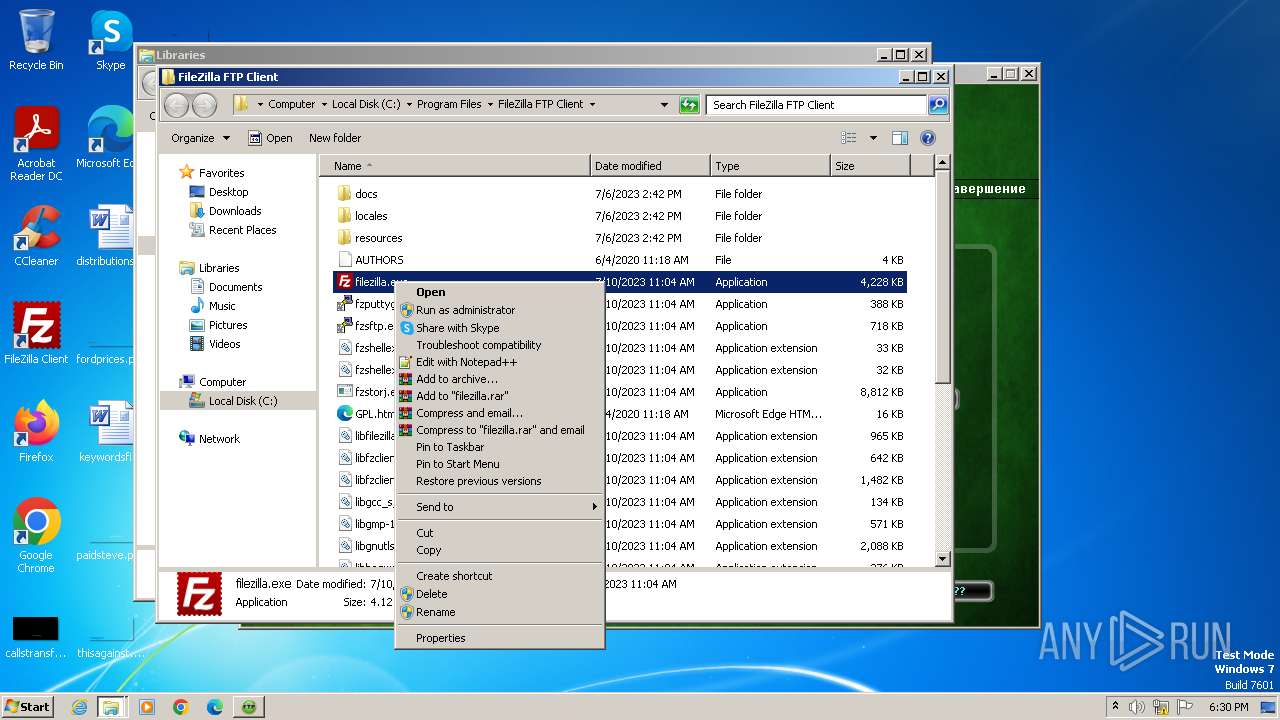Select Desktop under Favorites

coord(228,192)
